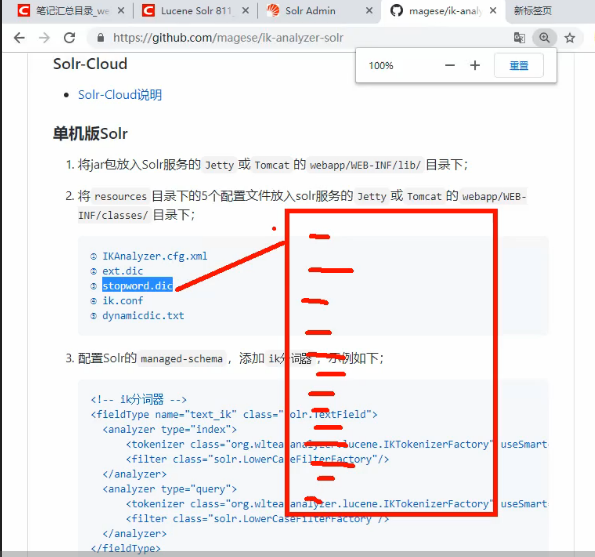This screenshot has height=557, width=595.
Task: Click the analyzer type="query" line
Action: (x=170, y=489)
